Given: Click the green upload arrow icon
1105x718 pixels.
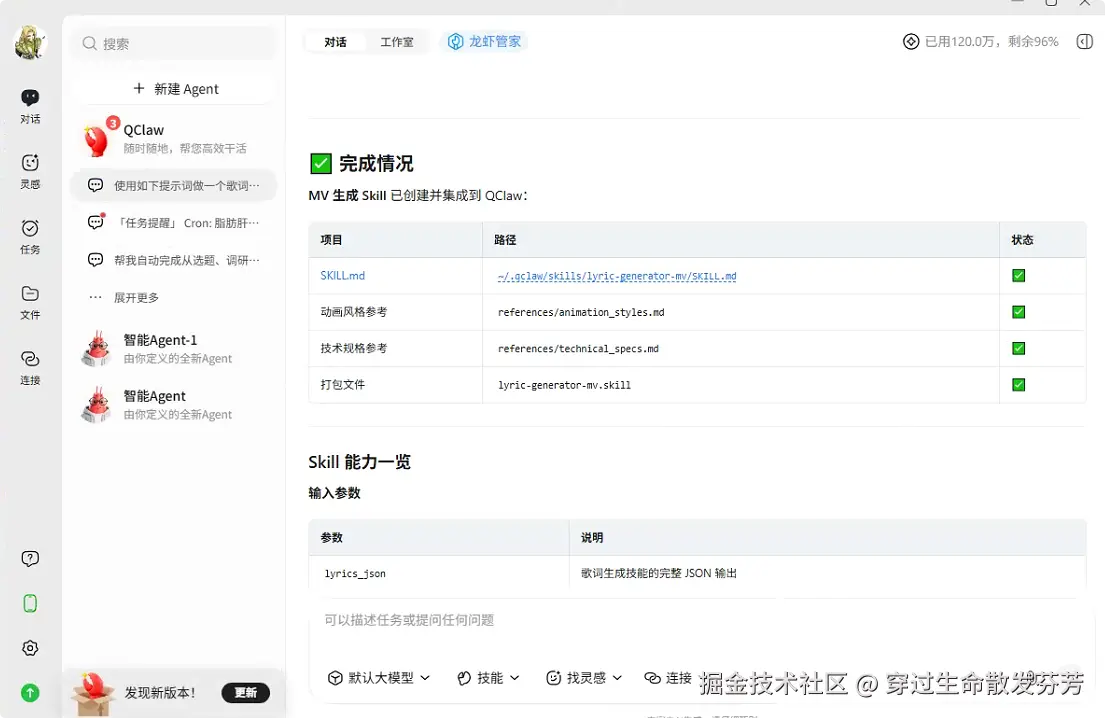Looking at the screenshot, I should pos(30,693).
